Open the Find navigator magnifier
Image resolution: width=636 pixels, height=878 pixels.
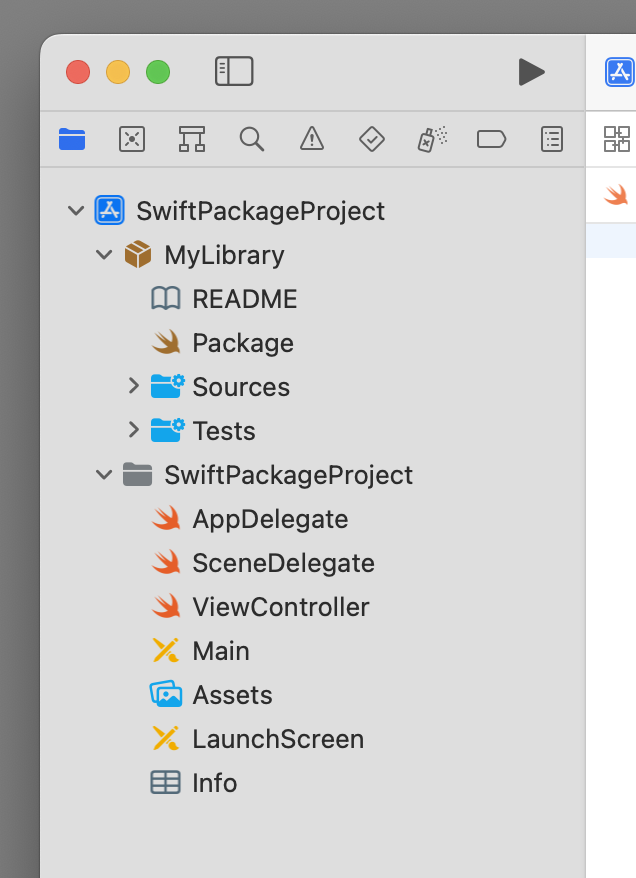252,139
